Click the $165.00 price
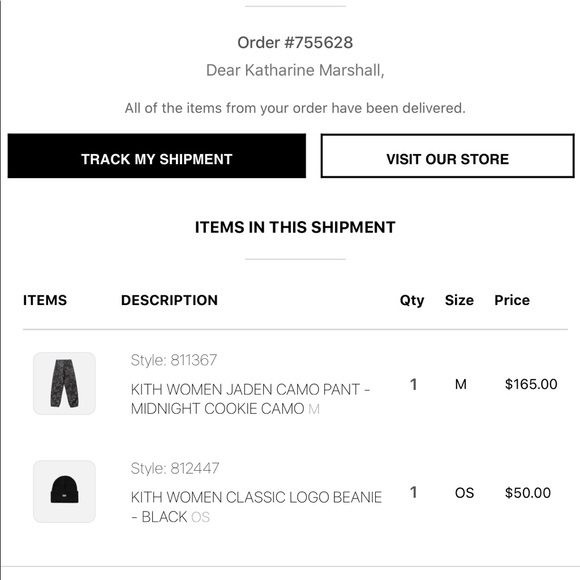 [531, 384]
